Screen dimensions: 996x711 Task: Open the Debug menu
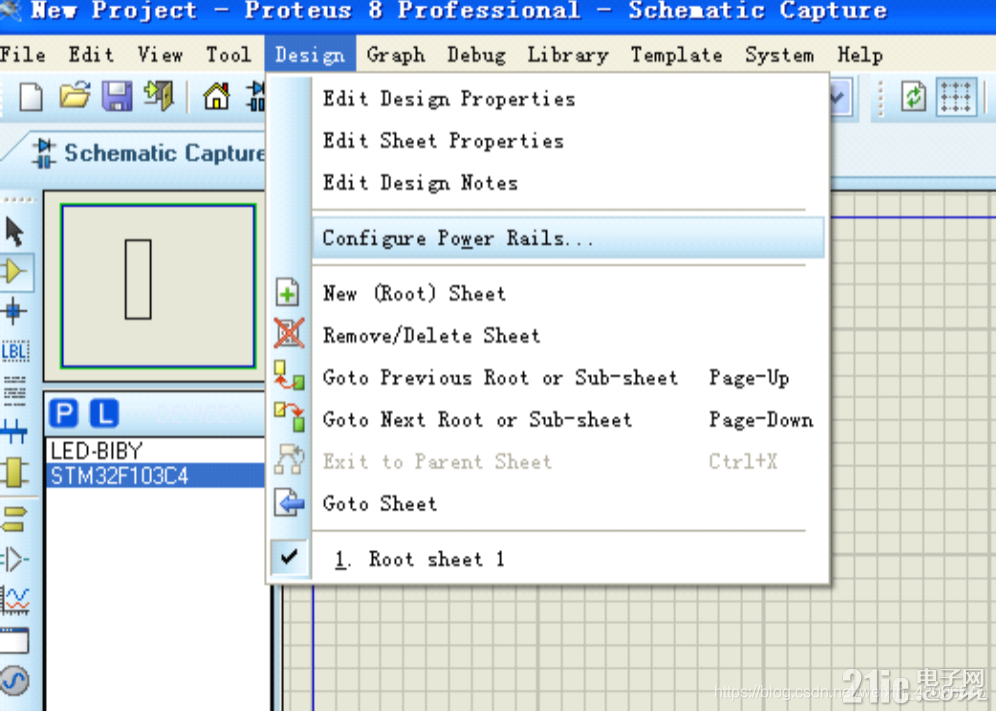476,55
